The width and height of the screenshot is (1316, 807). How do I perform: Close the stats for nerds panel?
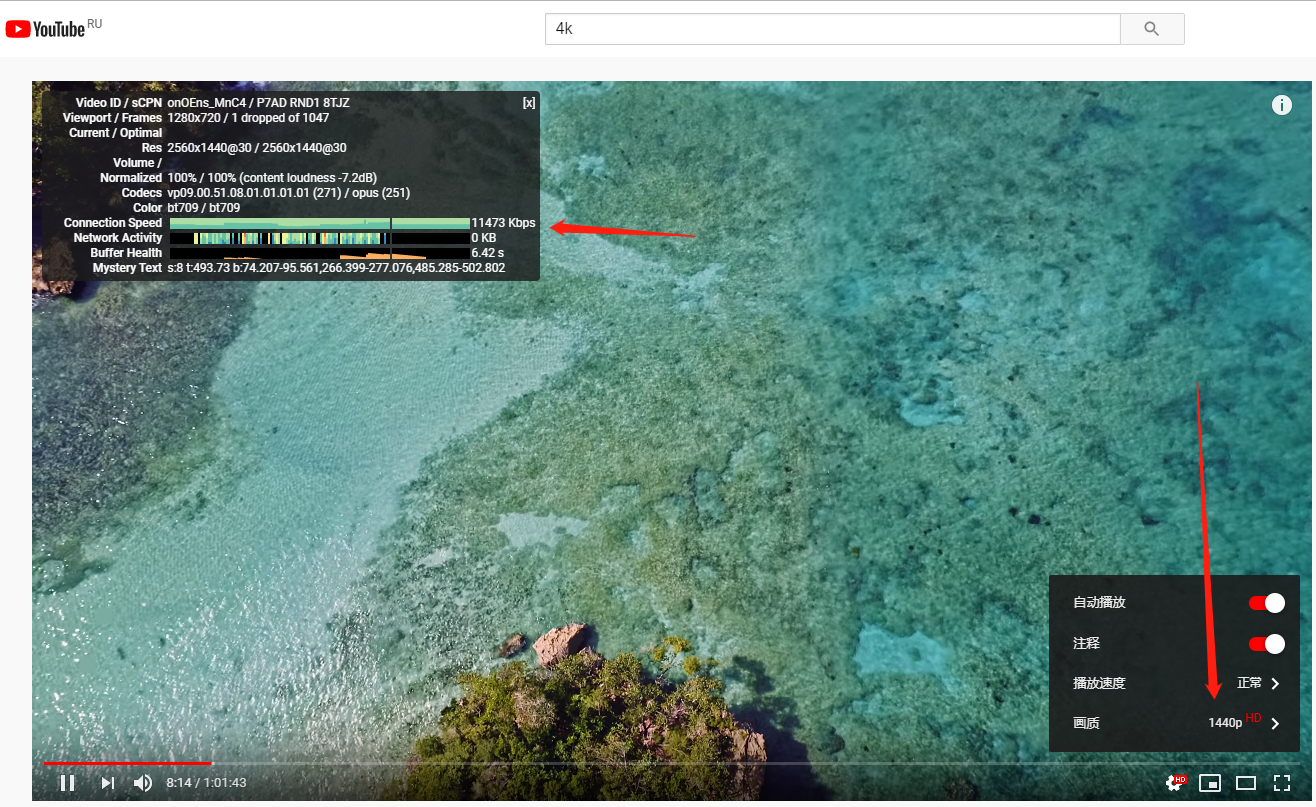pos(528,103)
